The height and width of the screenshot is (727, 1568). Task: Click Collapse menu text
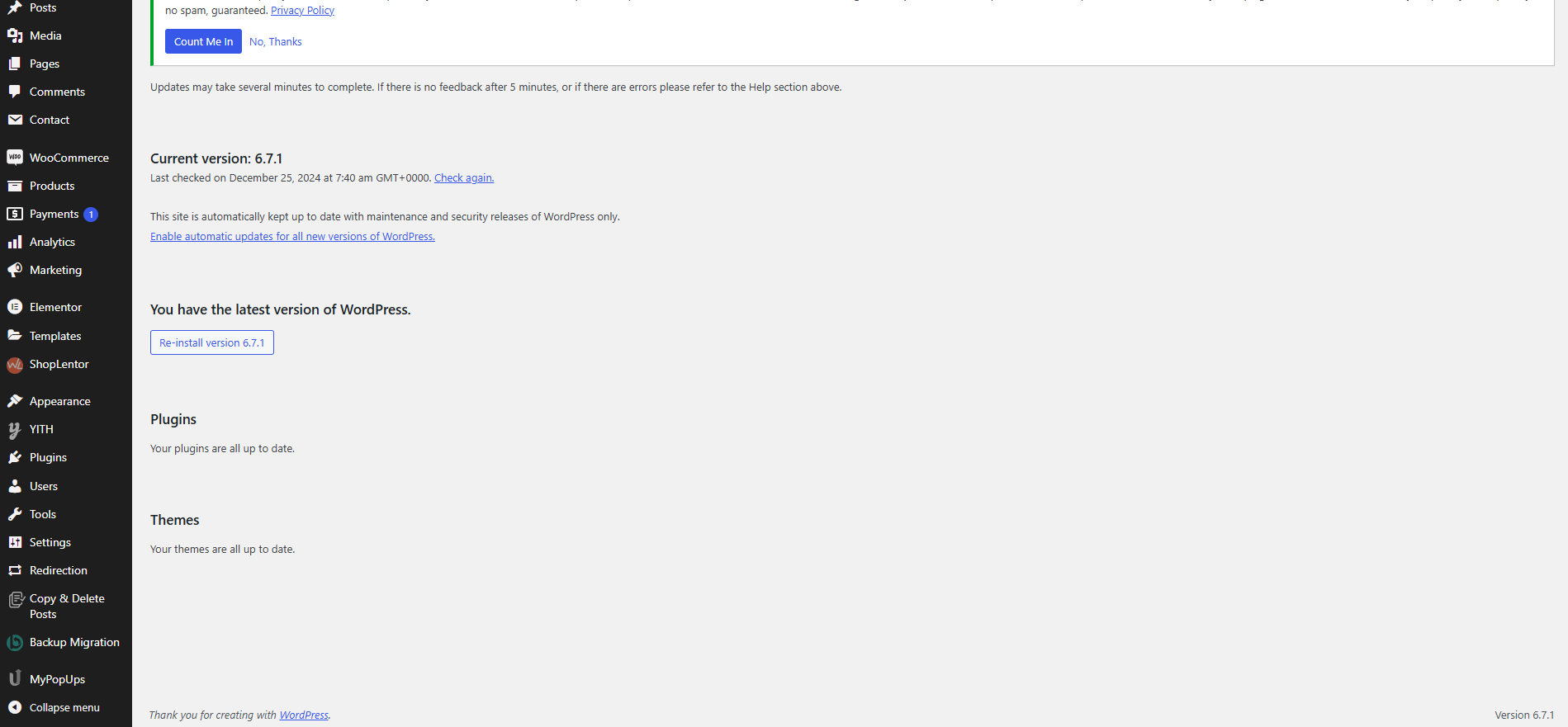[64, 707]
